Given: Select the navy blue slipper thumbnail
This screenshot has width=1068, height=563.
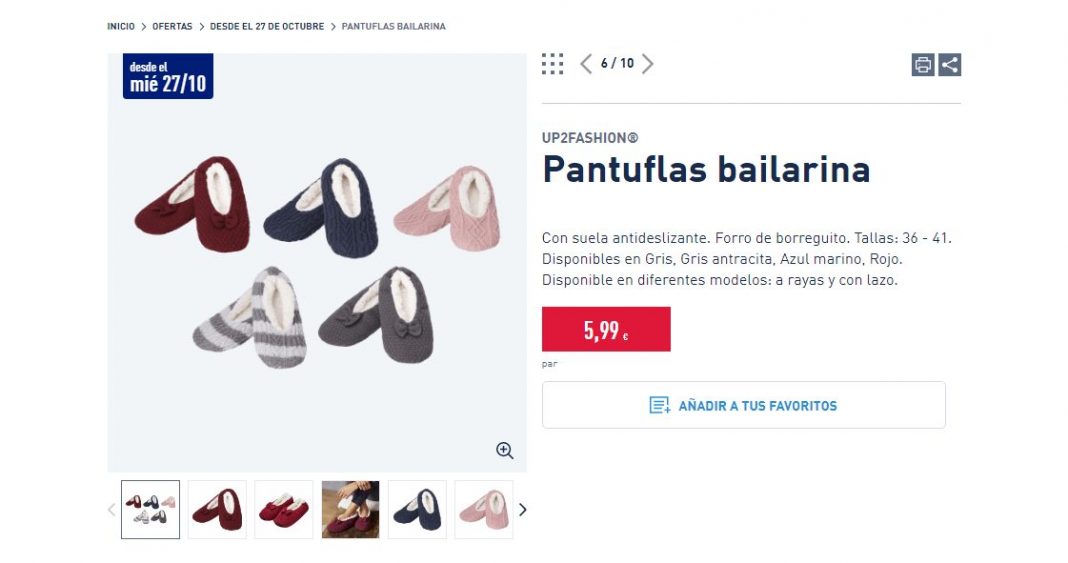Looking at the screenshot, I should click(417, 510).
